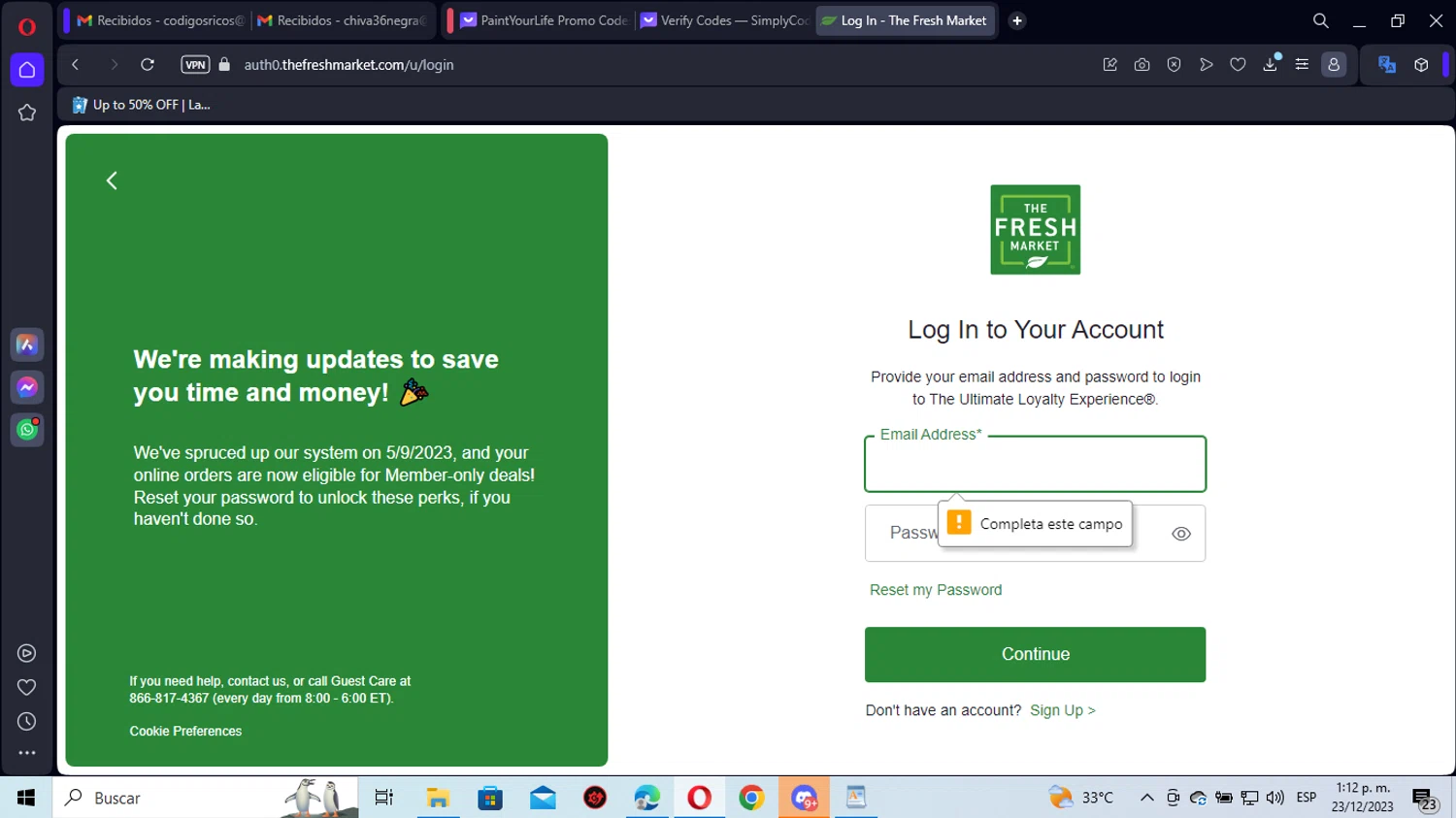Switch to Recibidos chiva36negra Gmail tab
Screen dimensions: 1456x818
pyautogui.click(x=342, y=20)
